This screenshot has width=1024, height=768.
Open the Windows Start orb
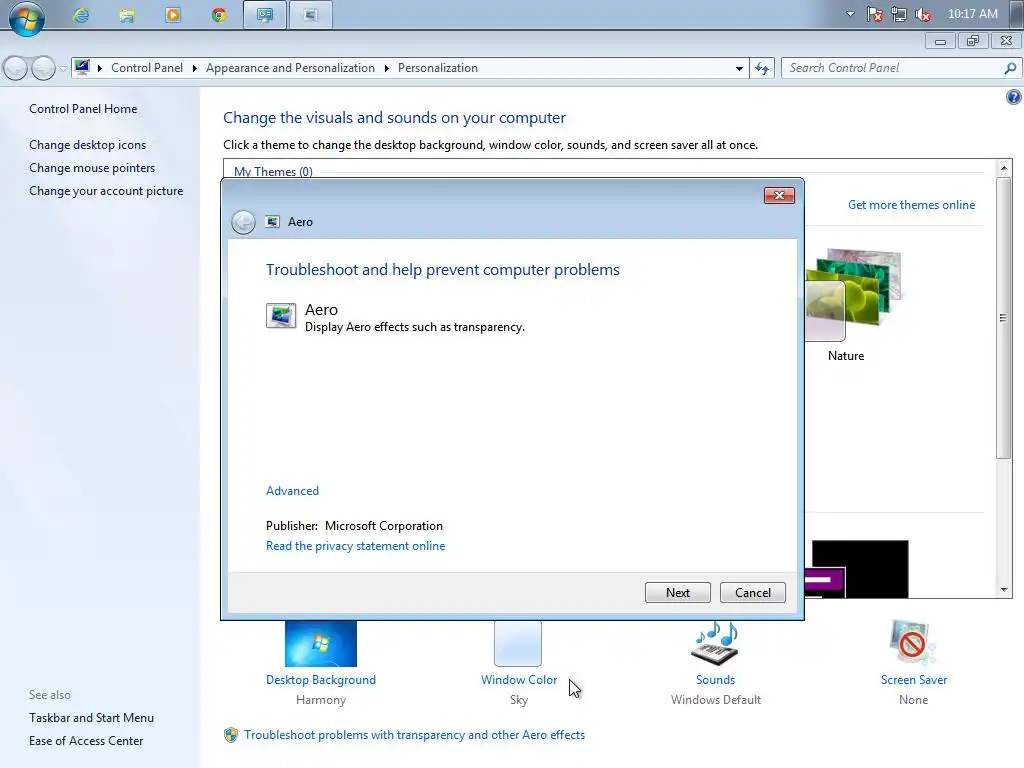[x=27, y=17]
